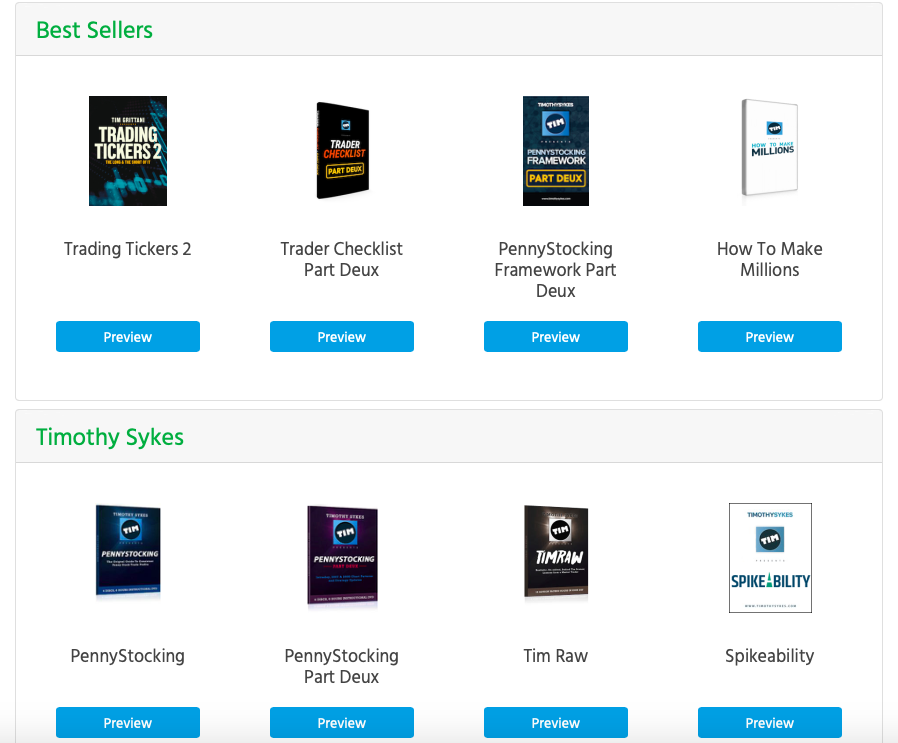Click Preview under How To Make Millions

770,337
